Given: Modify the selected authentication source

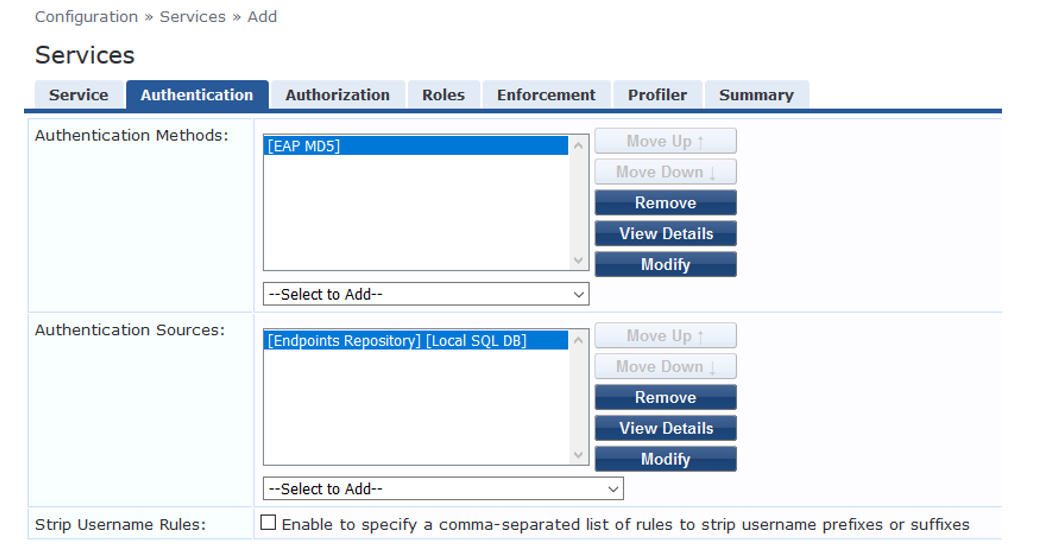Looking at the screenshot, I should coord(666,459).
